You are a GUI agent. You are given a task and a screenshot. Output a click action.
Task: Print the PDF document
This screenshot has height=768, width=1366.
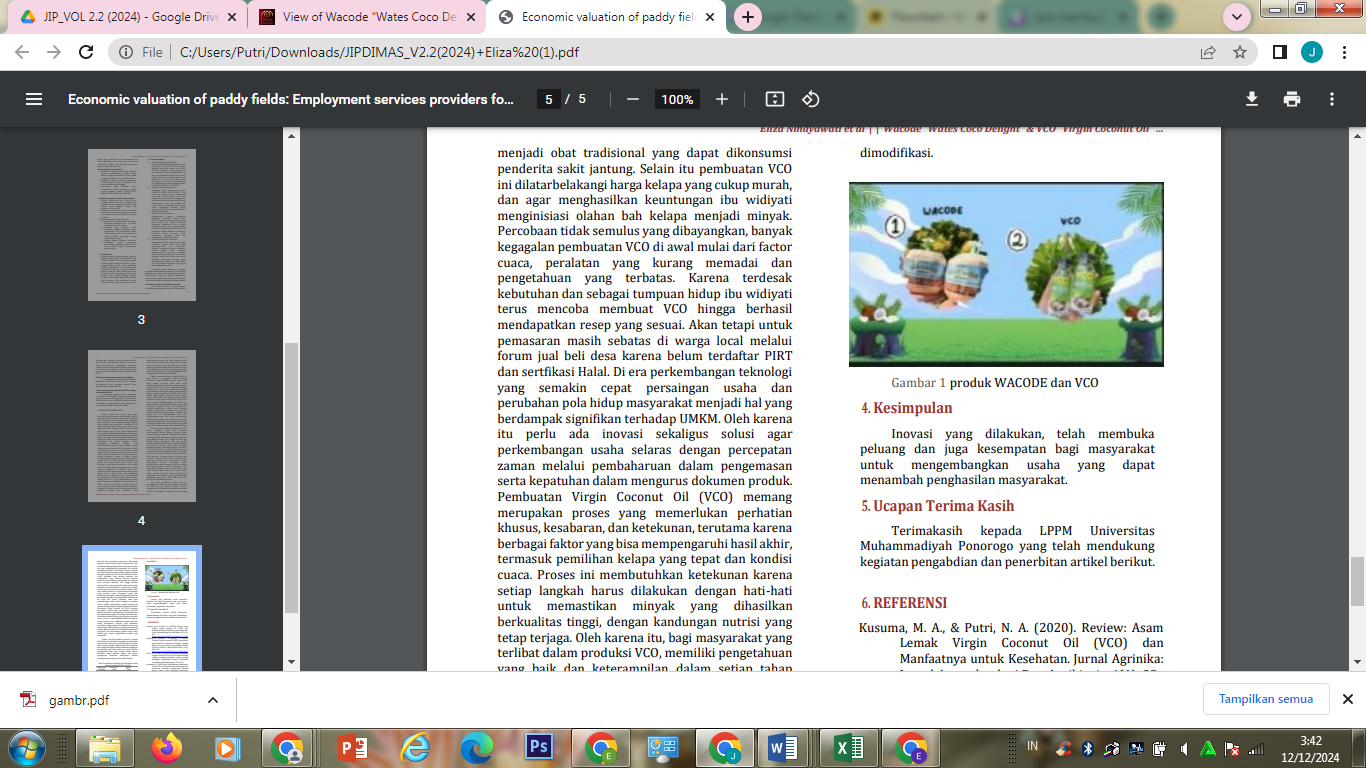tap(1292, 99)
